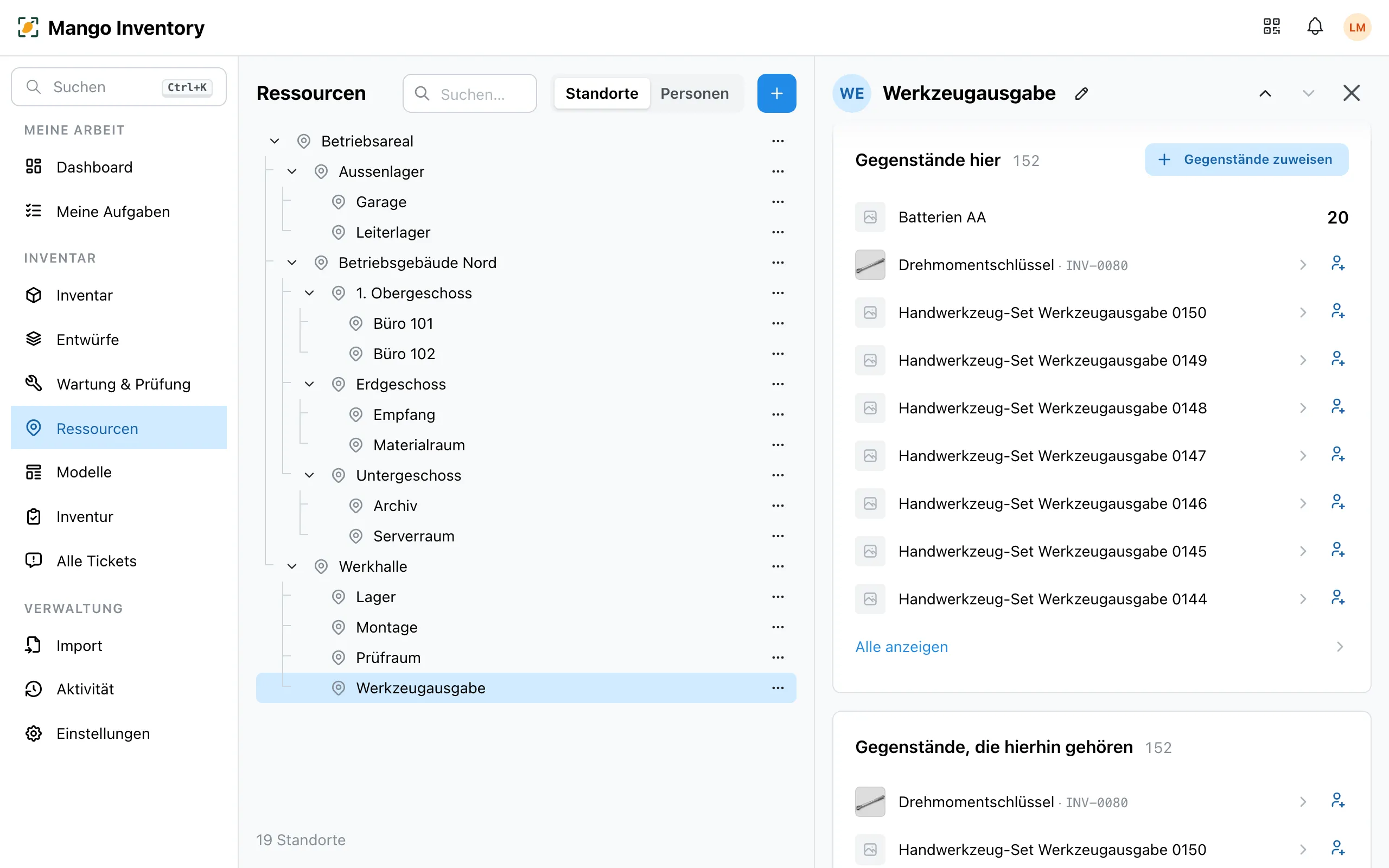Open Handwerkzeug-Set Werkzeugausgabe 0144 details chevron
1389x868 pixels.
(x=1303, y=599)
